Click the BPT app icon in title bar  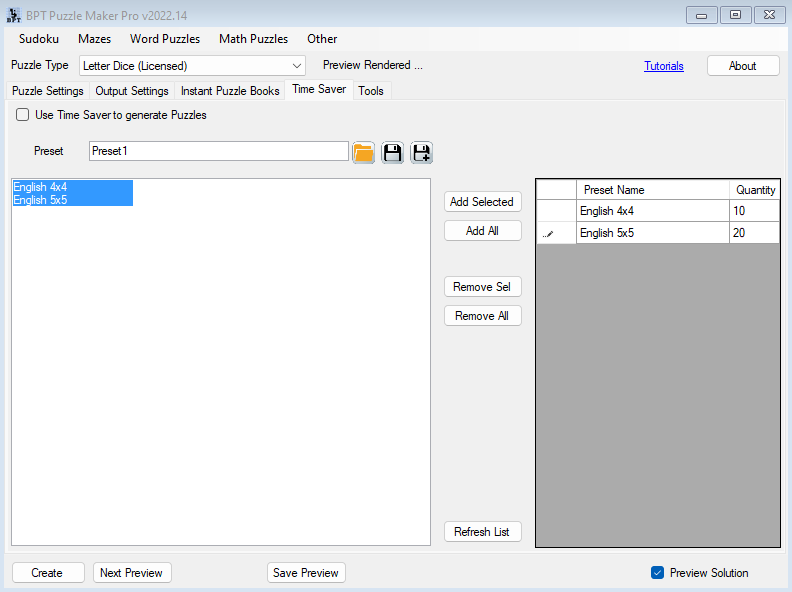pyautogui.click(x=13, y=15)
